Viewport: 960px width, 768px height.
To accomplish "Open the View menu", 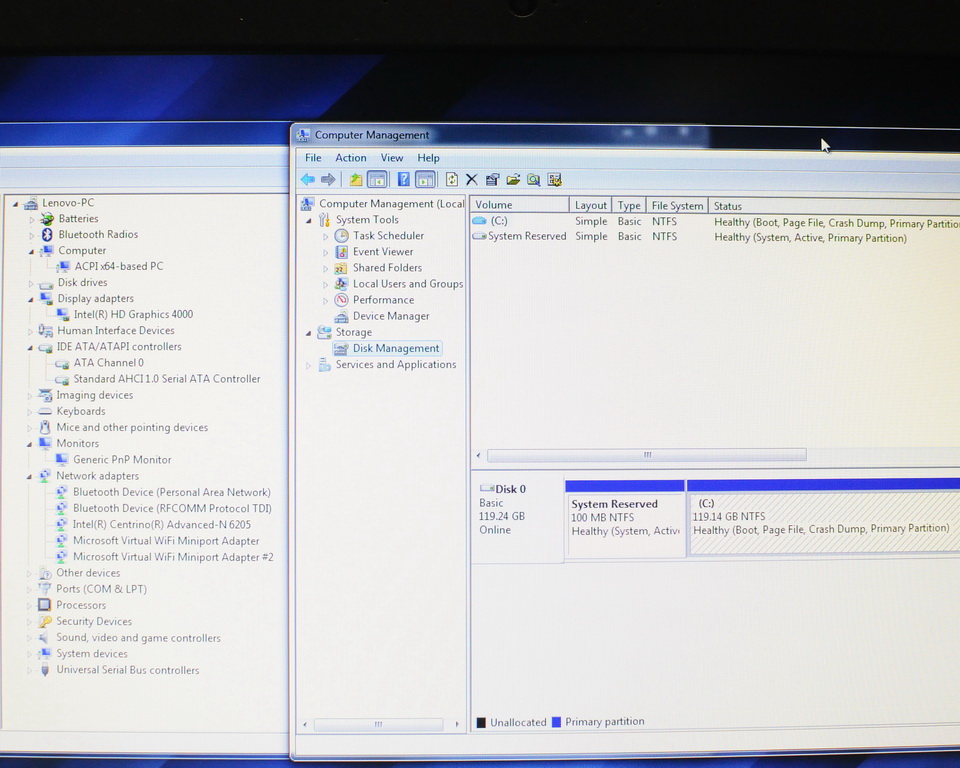I will pos(392,157).
